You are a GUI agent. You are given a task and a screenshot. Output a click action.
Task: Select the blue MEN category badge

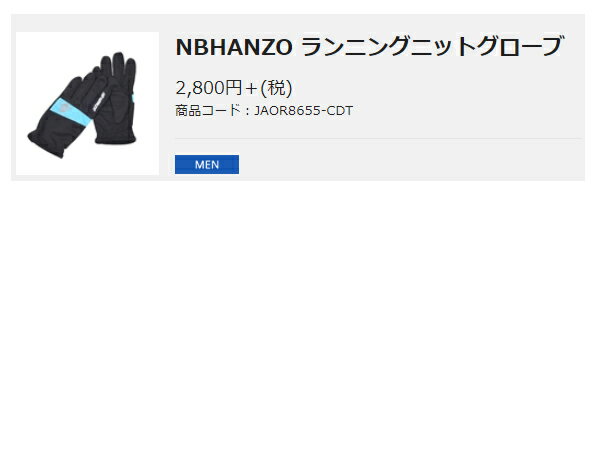(207, 165)
